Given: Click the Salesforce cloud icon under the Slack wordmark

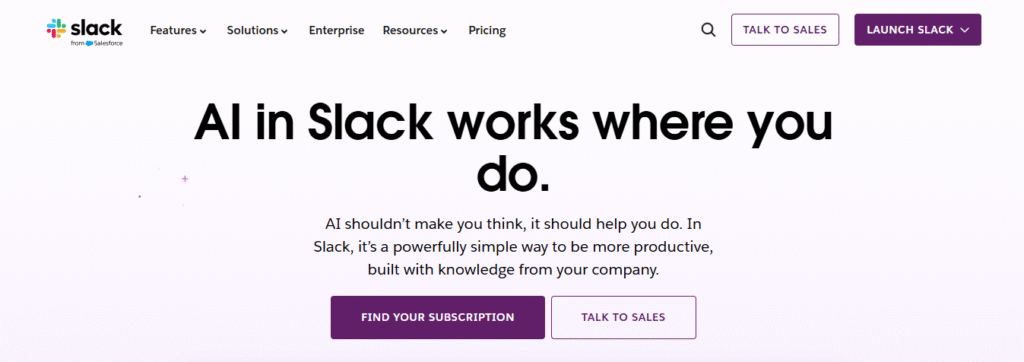Looking at the screenshot, I should (x=89, y=43).
